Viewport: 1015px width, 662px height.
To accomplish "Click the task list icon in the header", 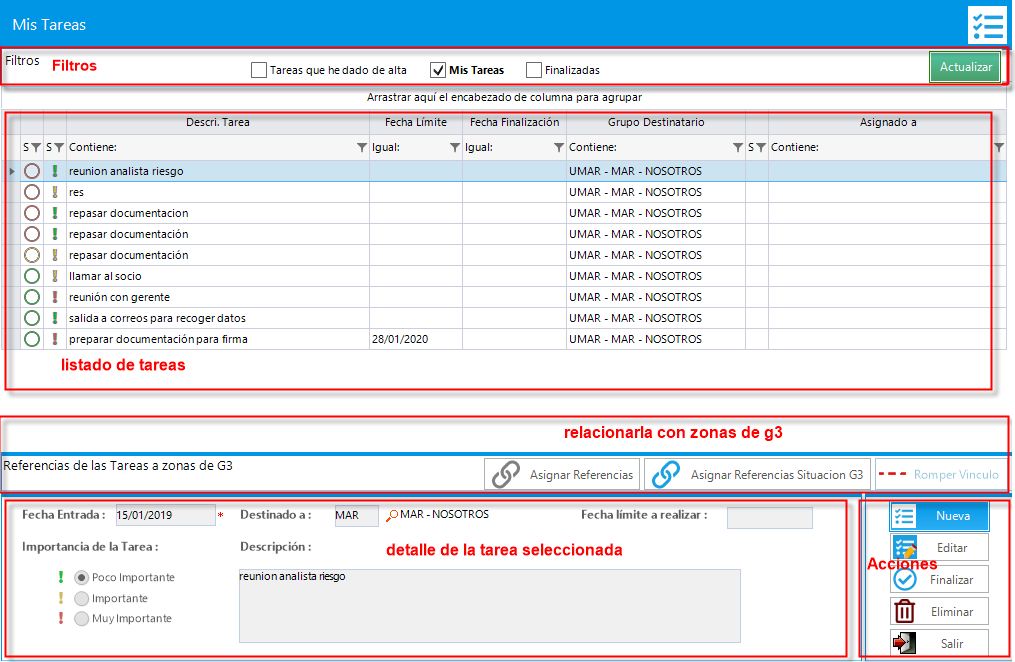I will 987,25.
